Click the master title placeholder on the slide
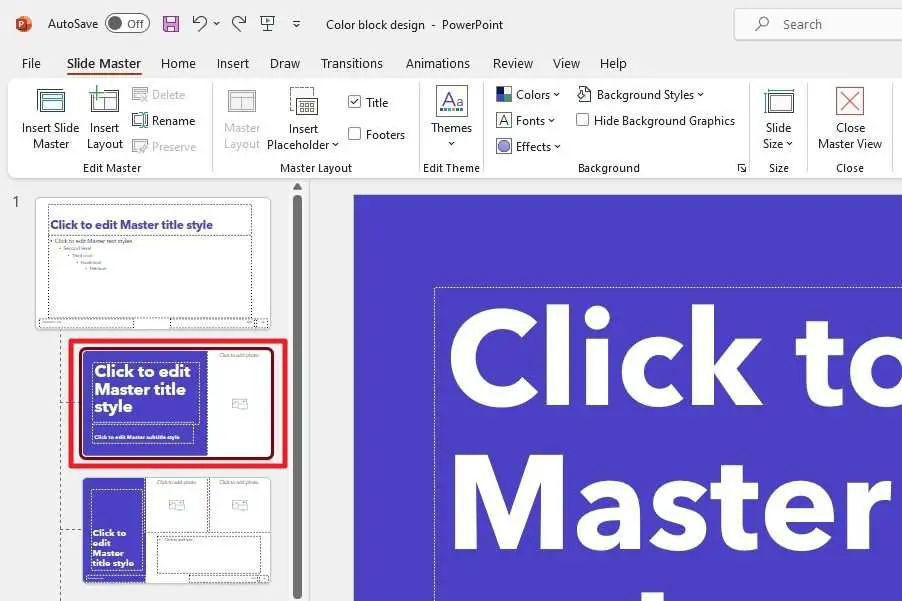This screenshot has width=902, height=601. (x=668, y=444)
